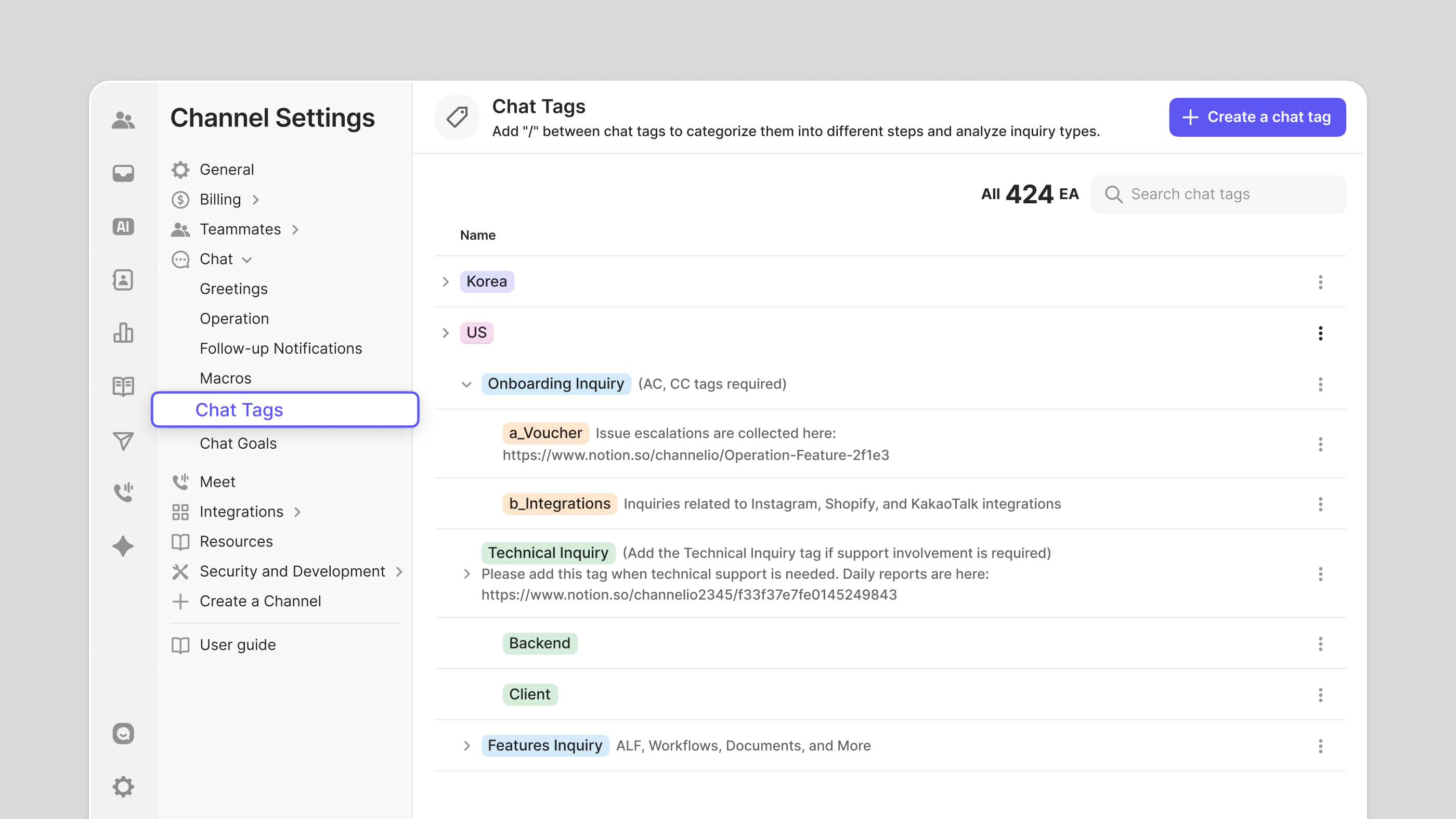Expand the Features Inquiry tag group

click(466, 746)
